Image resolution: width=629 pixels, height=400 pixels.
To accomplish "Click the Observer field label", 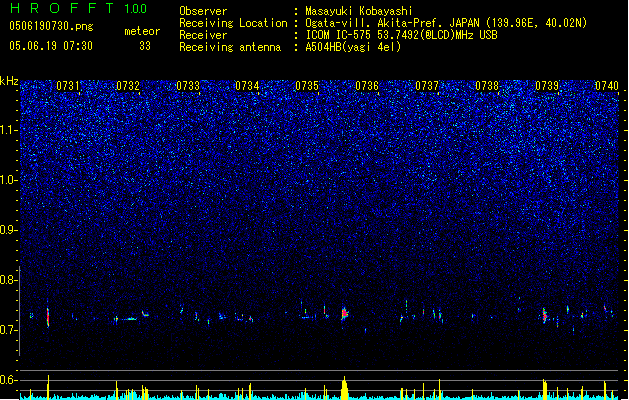I will tap(203, 11).
